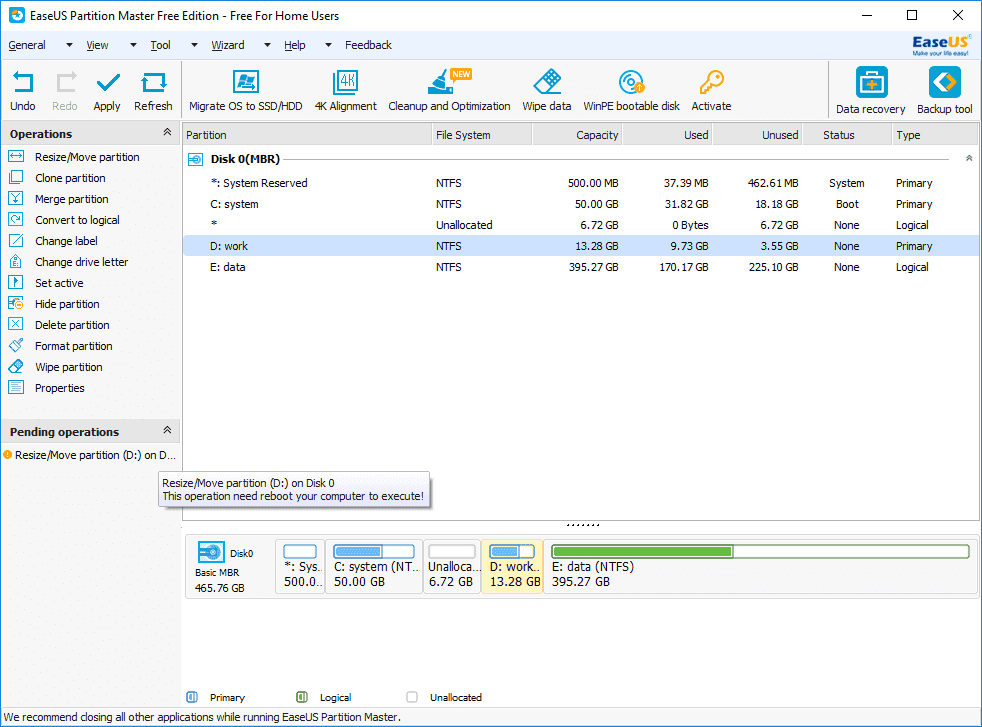This screenshot has width=982, height=727.
Task: Open WinPE bootable disk creator
Action: 631,82
